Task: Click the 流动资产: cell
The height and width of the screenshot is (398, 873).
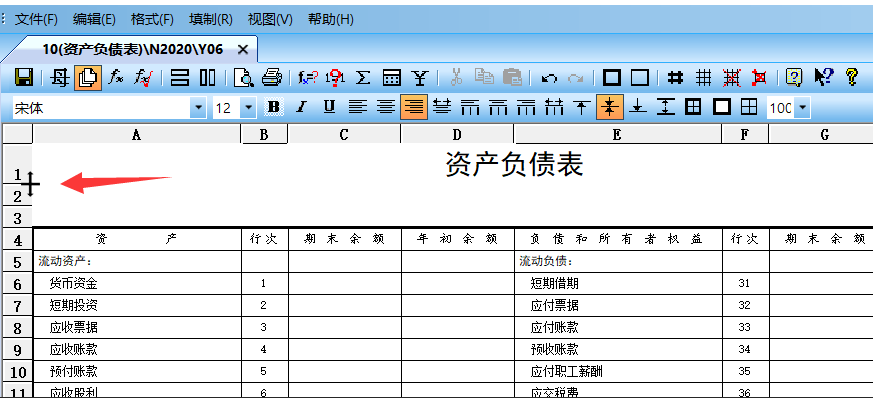Action: (65, 261)
